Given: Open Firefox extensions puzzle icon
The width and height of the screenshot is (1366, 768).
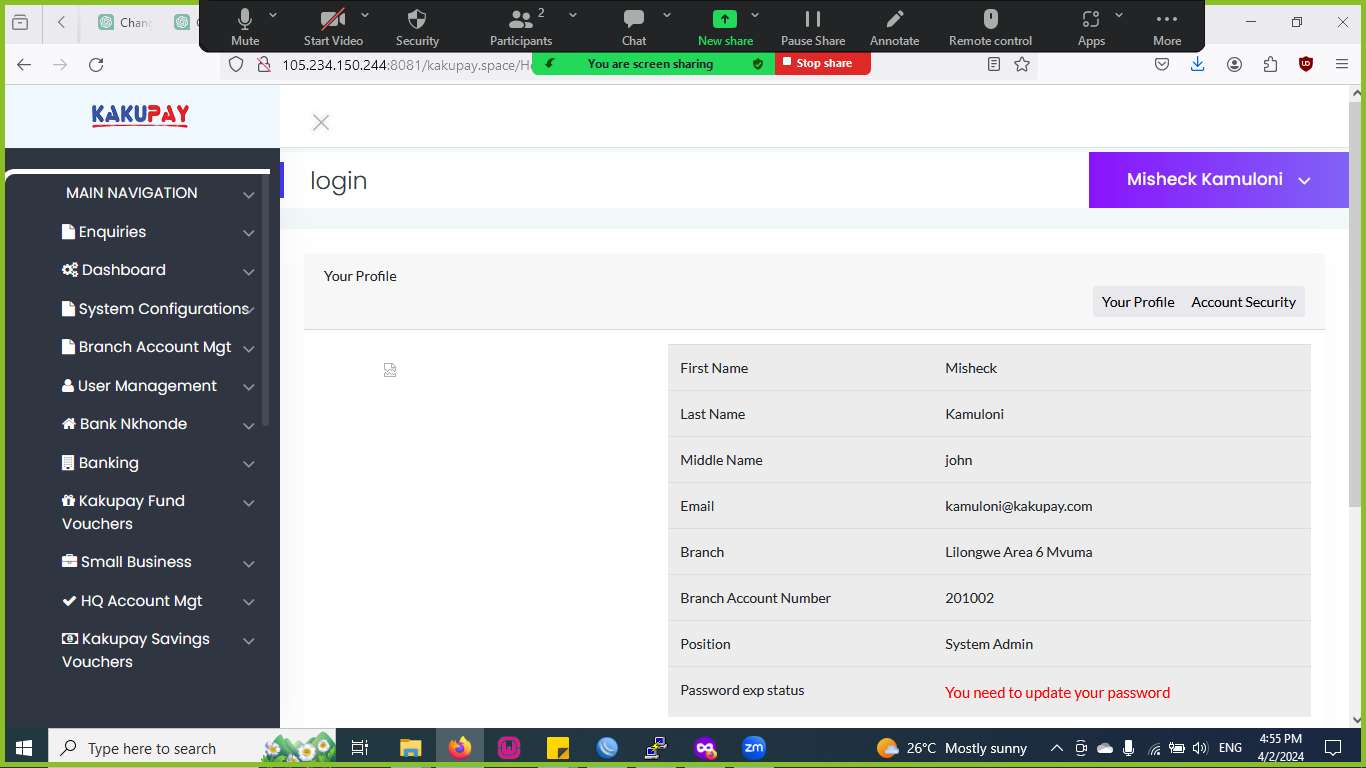Looking at the screenshot, I should click(x=1270, y=64).
